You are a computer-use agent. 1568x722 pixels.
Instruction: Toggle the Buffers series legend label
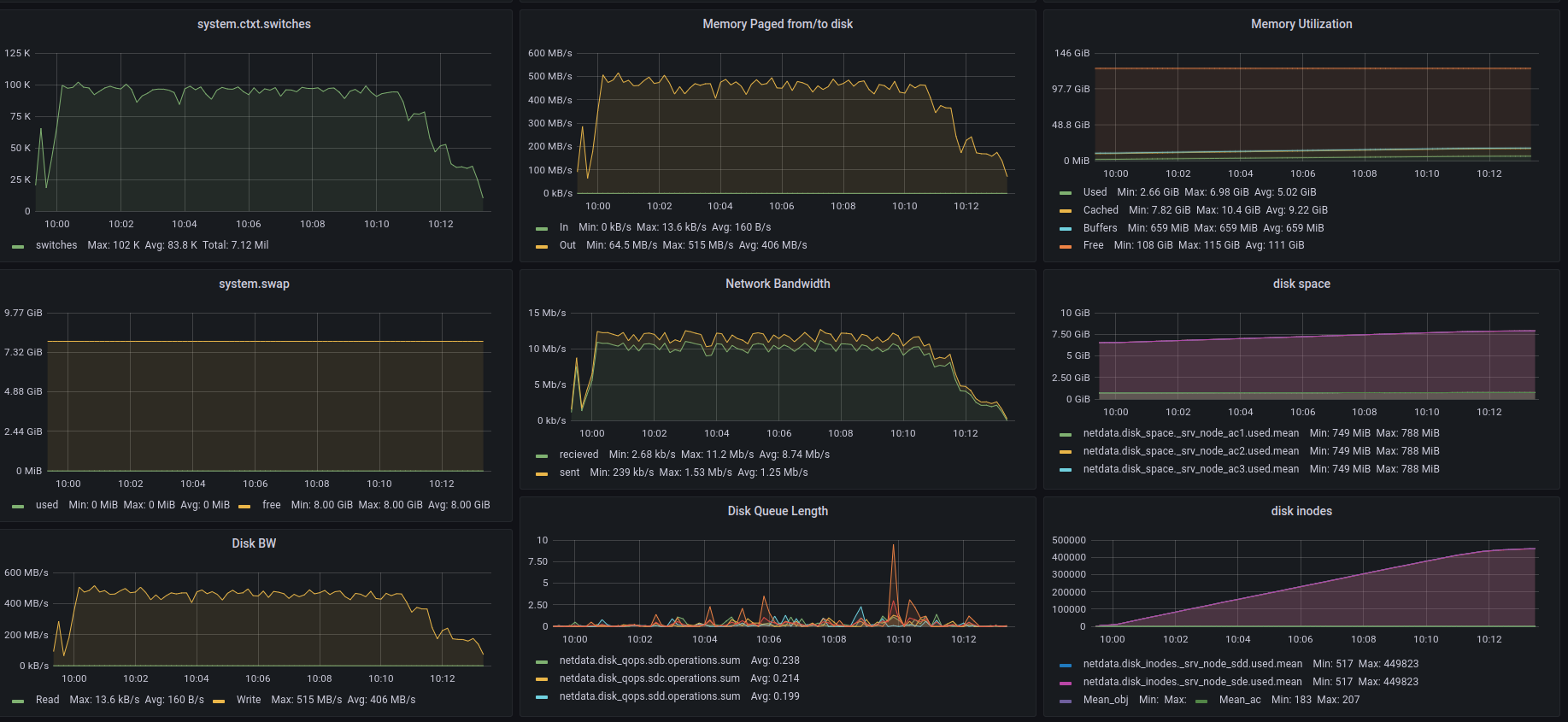point(1100,228)
